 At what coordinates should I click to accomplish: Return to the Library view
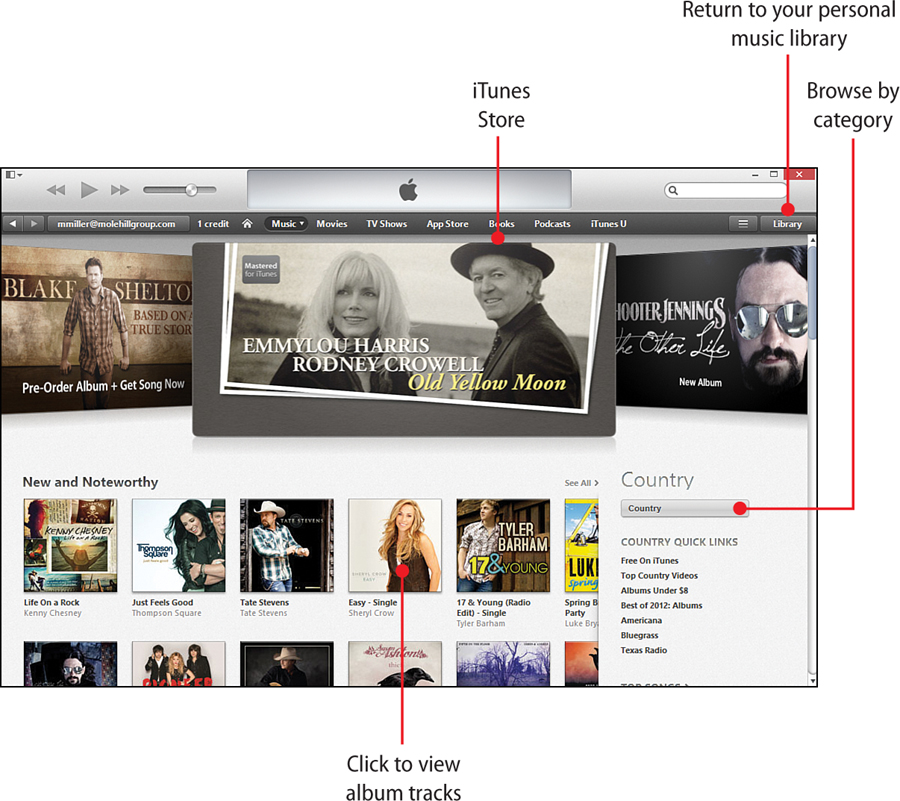787,224
